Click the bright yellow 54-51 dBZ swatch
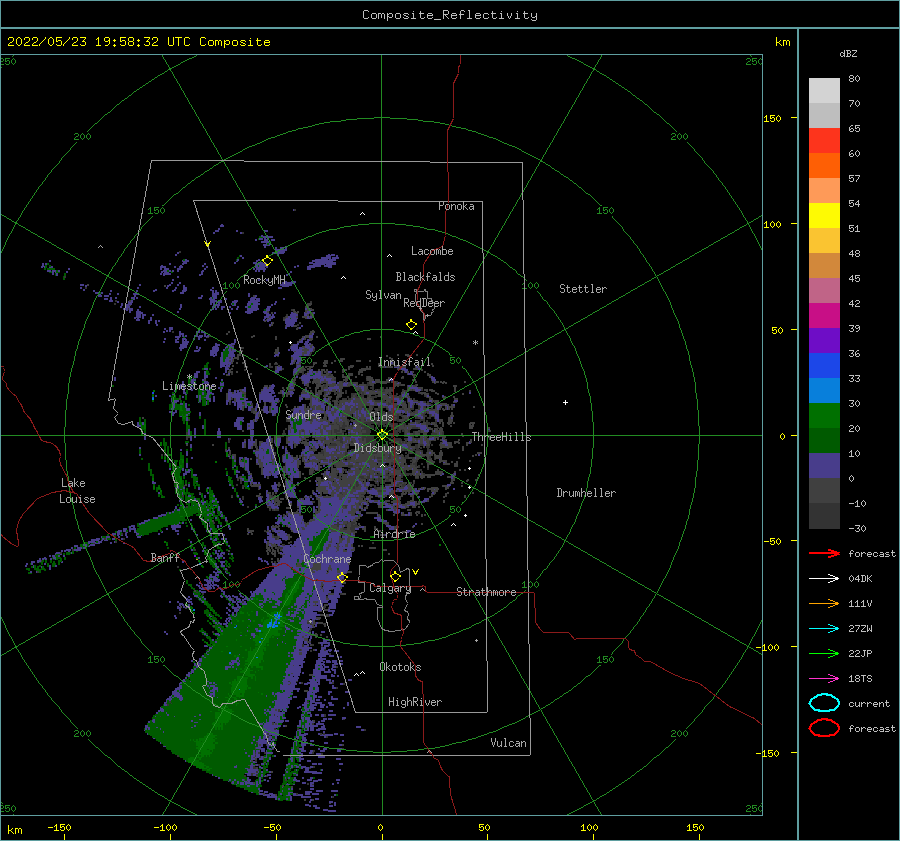 click(x=824, y=216)
